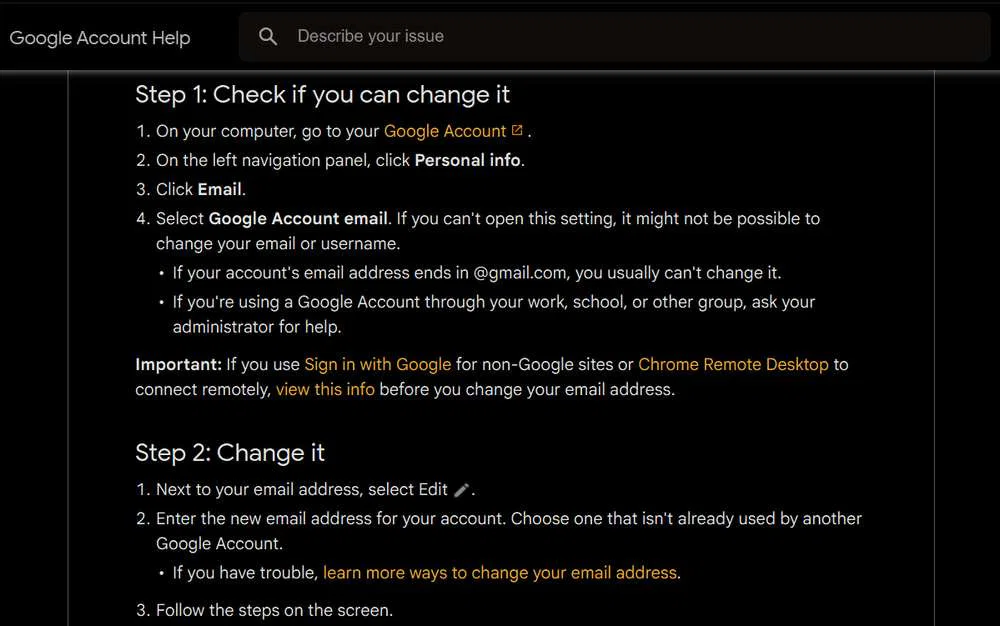Click the bold 'Google Account email' text

pos(298,218)
